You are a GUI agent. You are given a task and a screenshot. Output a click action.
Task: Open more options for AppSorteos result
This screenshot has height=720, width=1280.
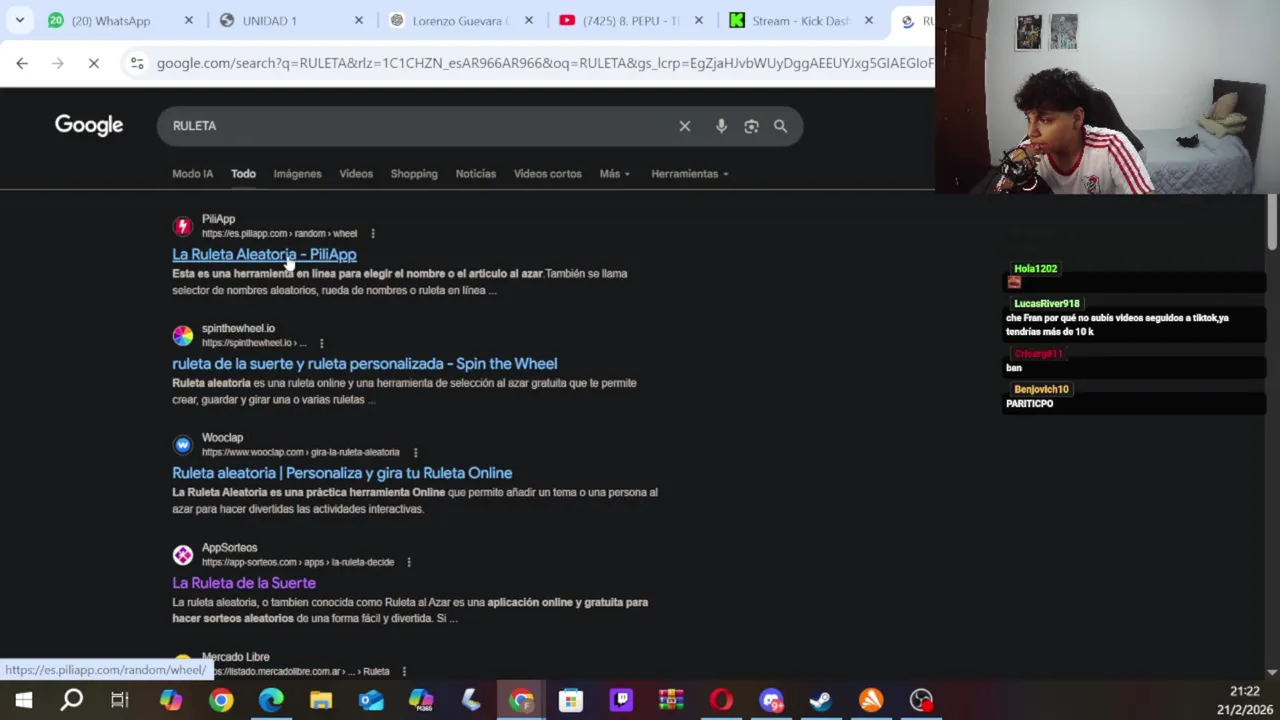409,562
